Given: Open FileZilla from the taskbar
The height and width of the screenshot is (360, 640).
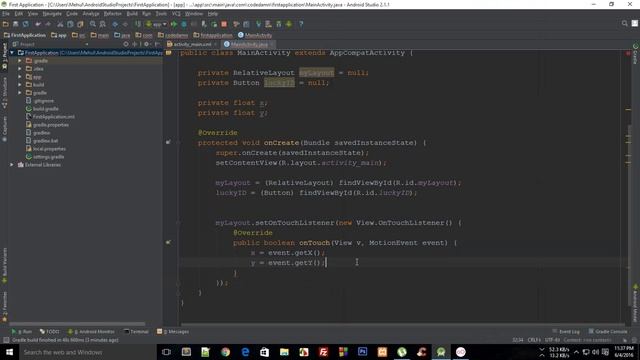Looking at the screenshot, I should tap(323, 352).
